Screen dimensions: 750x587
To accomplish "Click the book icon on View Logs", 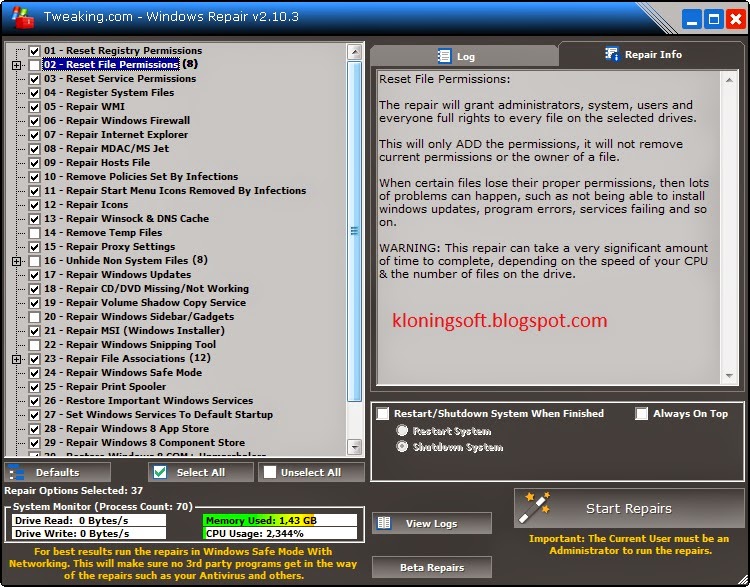I will [x=384, y=522].
